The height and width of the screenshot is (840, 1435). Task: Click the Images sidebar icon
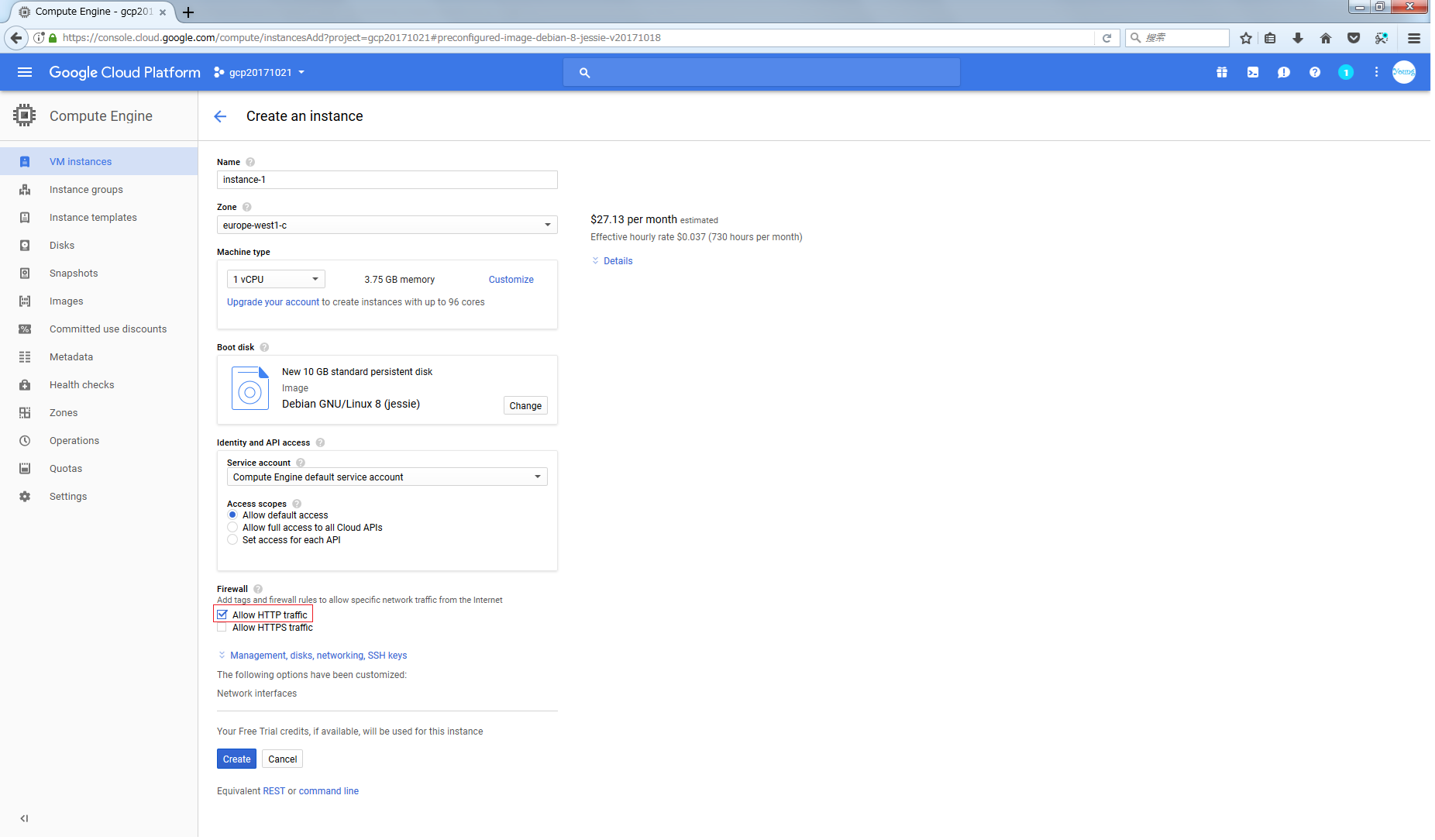tap(25, 301)
